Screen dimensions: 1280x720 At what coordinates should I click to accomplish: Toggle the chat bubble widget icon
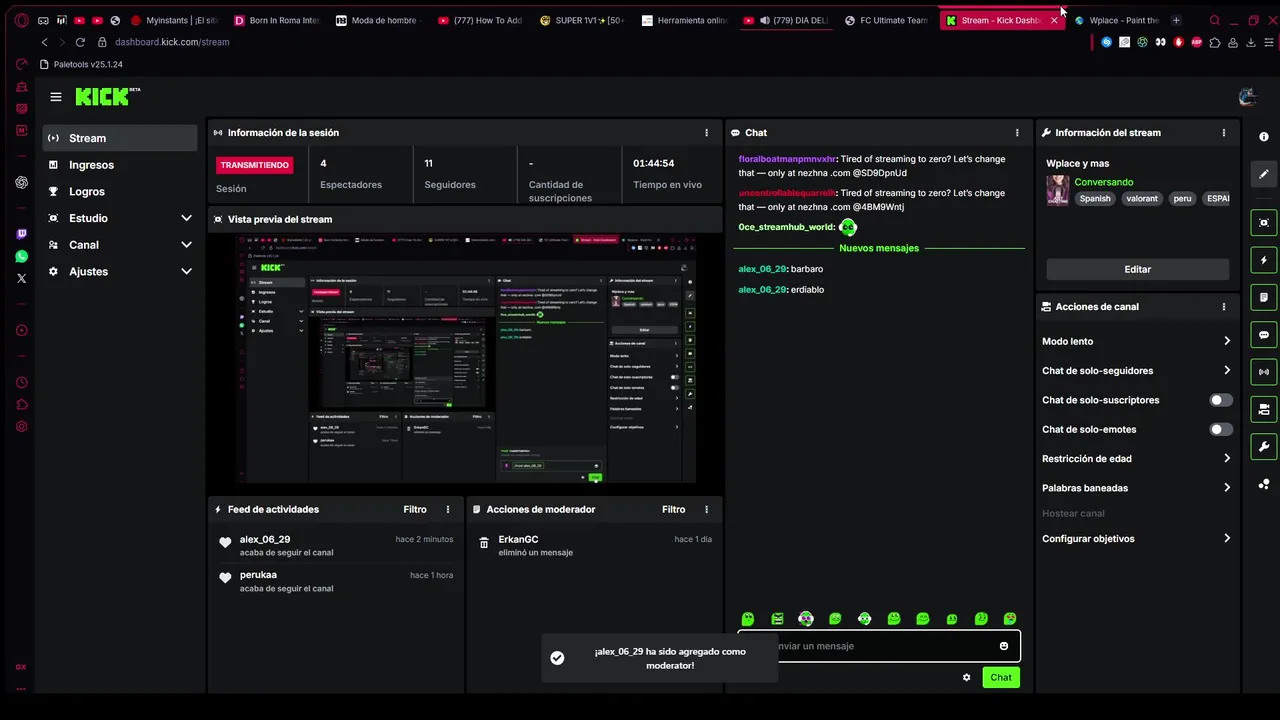click(1264, 335)
